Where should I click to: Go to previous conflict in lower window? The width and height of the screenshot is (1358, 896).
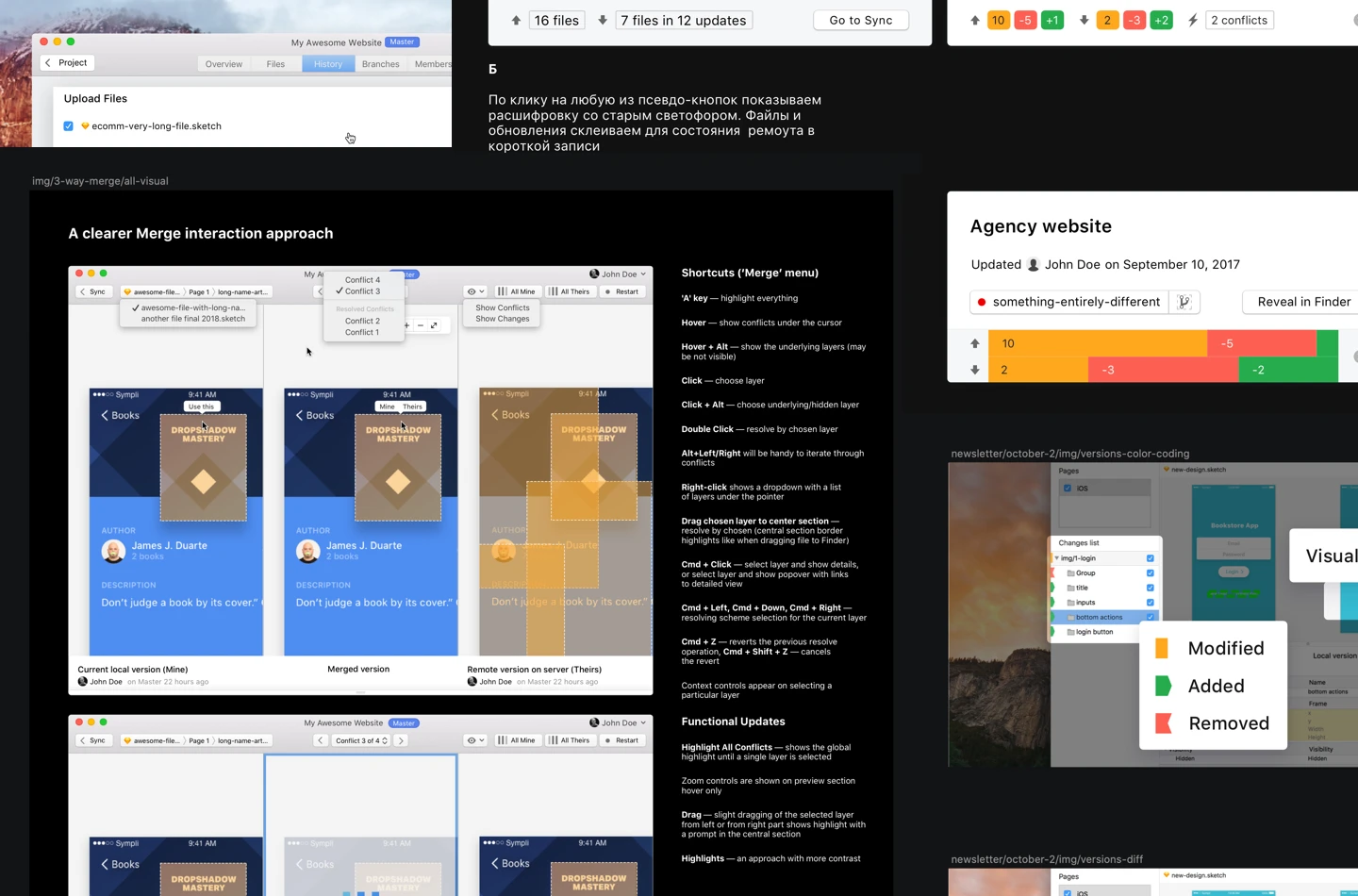tap(321, 740)
